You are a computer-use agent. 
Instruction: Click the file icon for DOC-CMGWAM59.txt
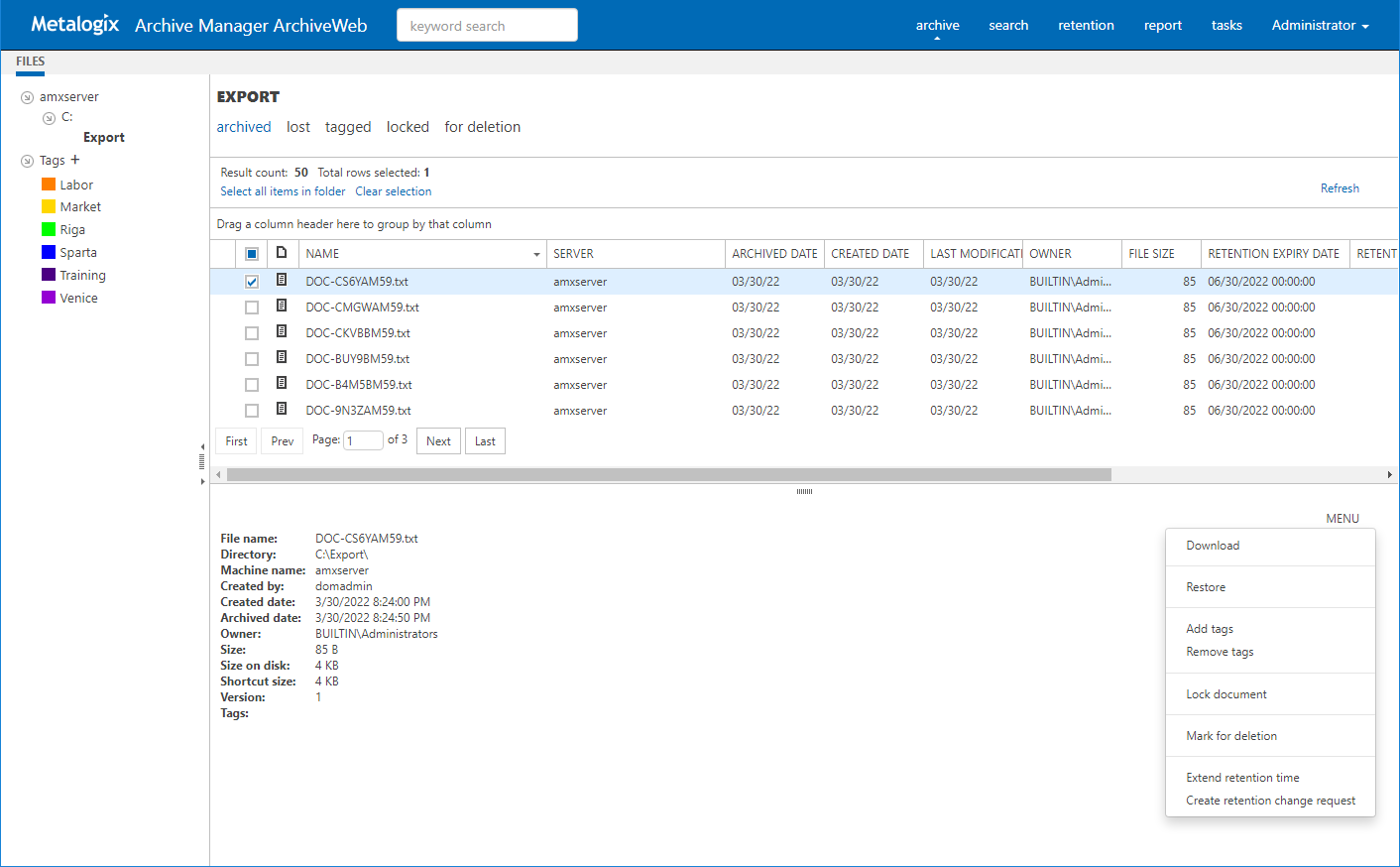click(x=282, y=307)
